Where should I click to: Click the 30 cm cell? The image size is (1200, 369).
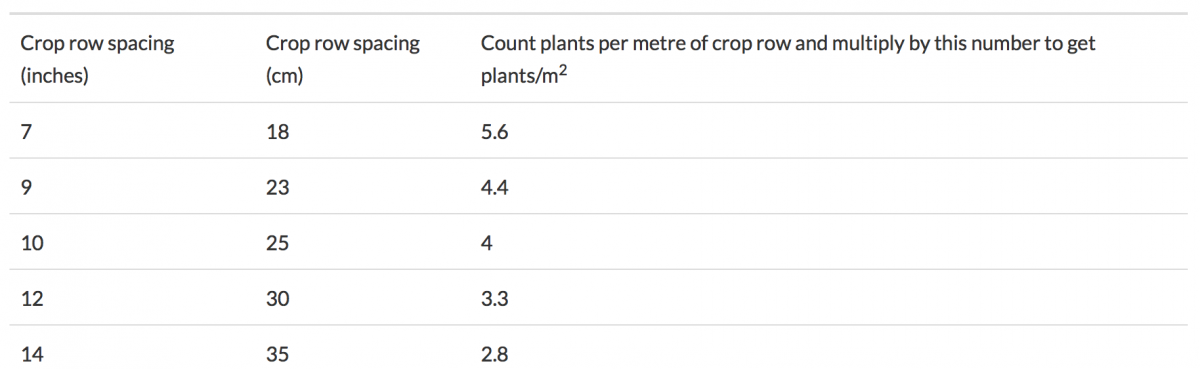[278, 298]
